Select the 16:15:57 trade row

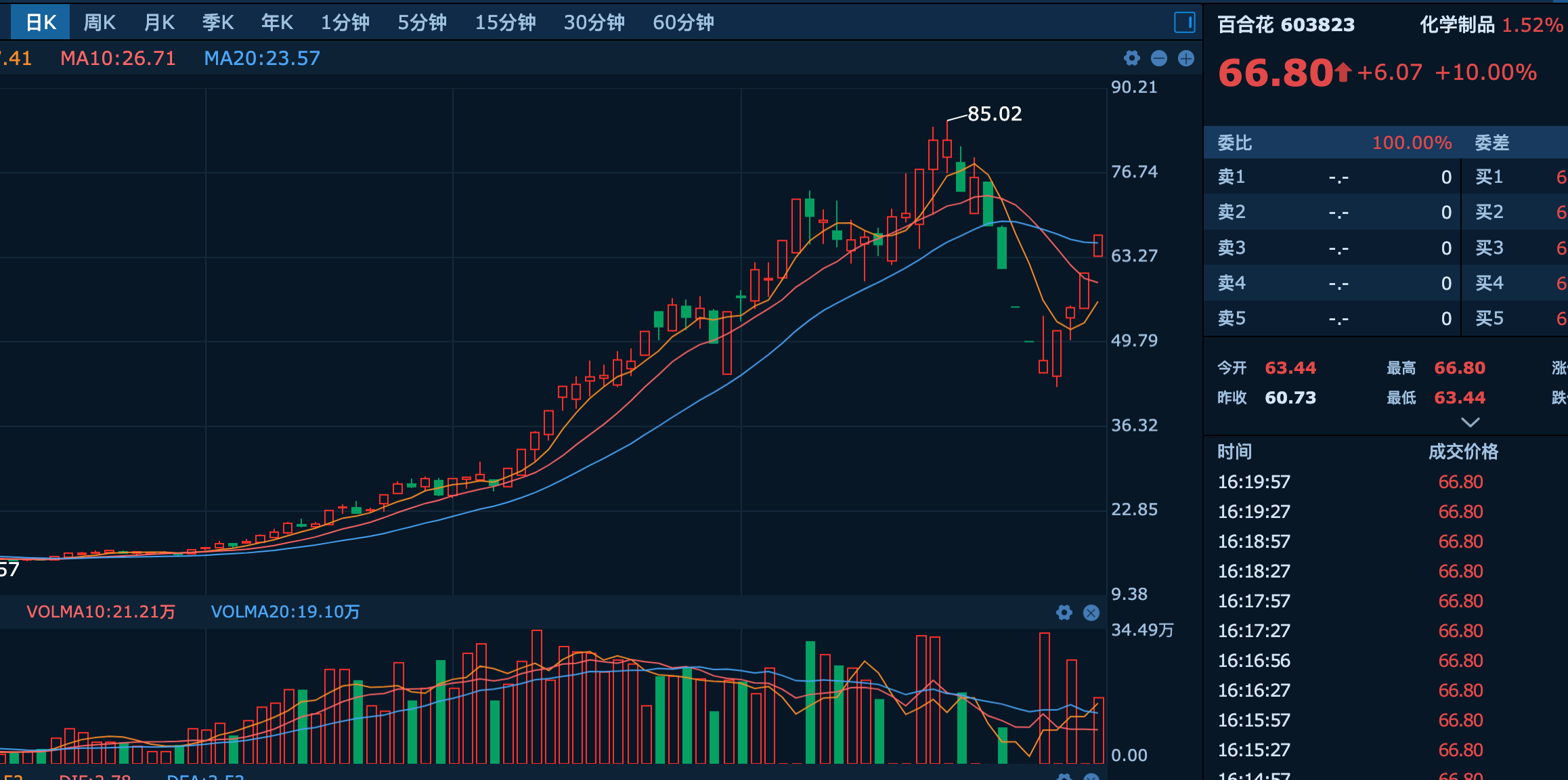coord(1386,720)
